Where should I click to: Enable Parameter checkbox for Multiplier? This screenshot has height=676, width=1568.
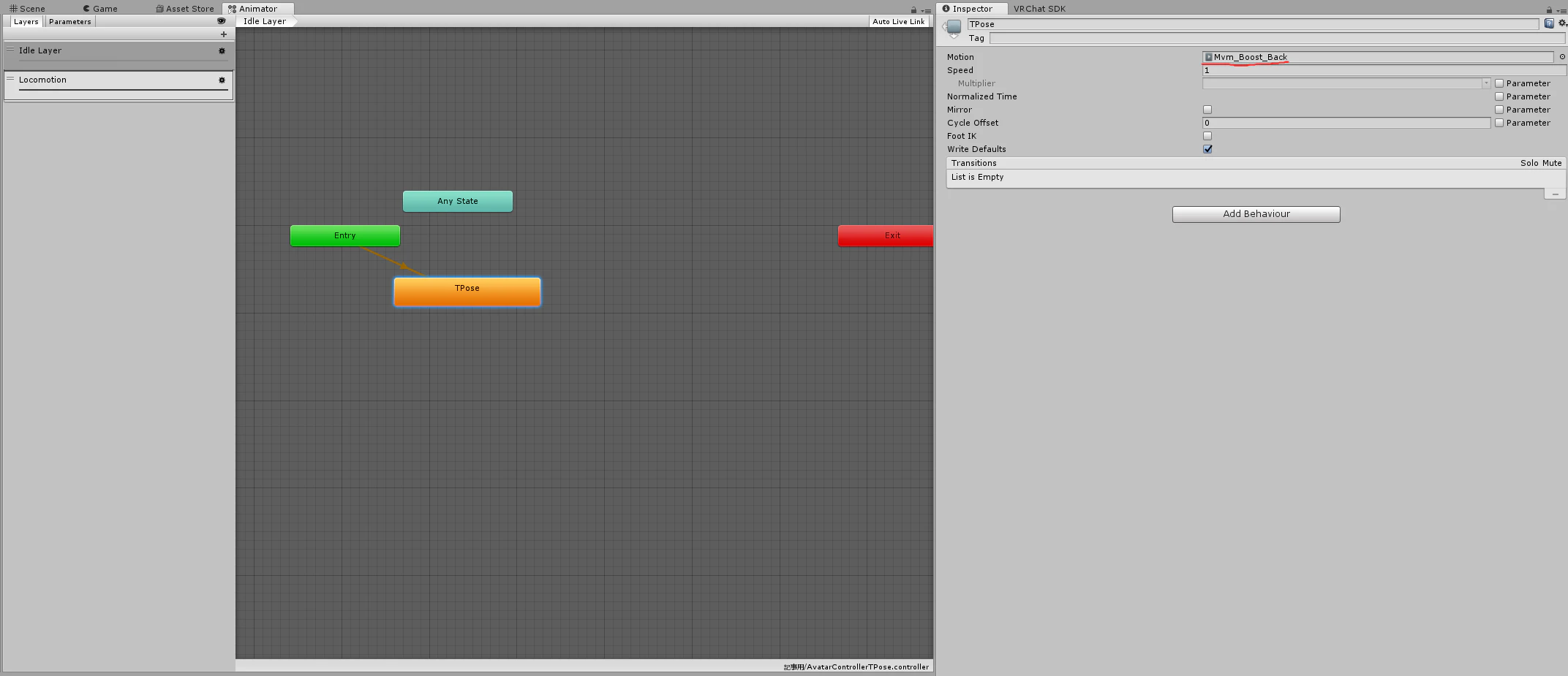pos(1499,83)
